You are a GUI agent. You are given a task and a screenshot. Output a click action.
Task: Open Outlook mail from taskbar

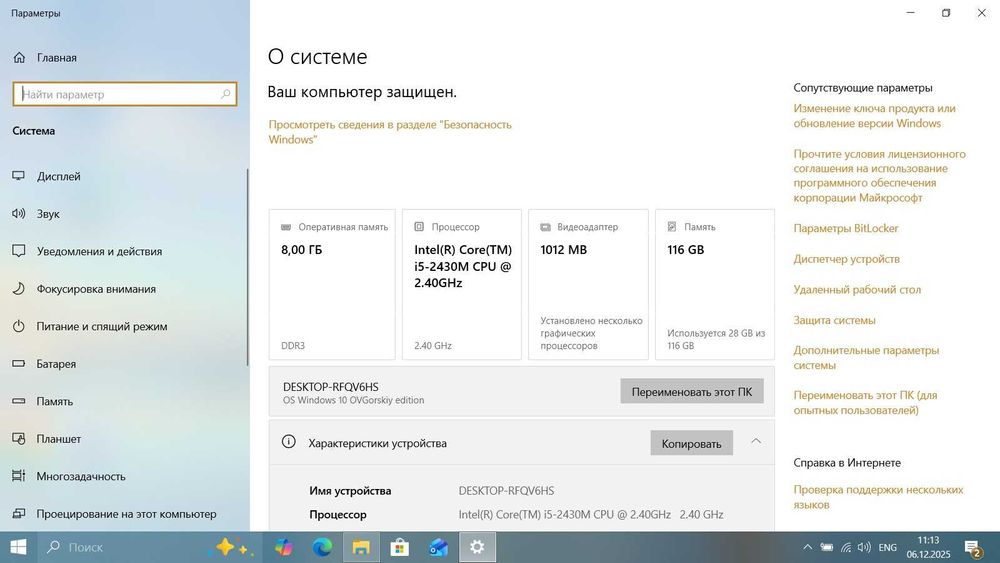(x=438, y=547)
